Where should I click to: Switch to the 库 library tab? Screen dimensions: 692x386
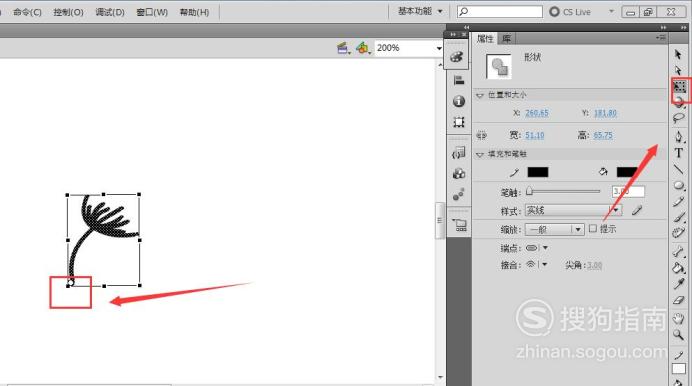point(506,39)
